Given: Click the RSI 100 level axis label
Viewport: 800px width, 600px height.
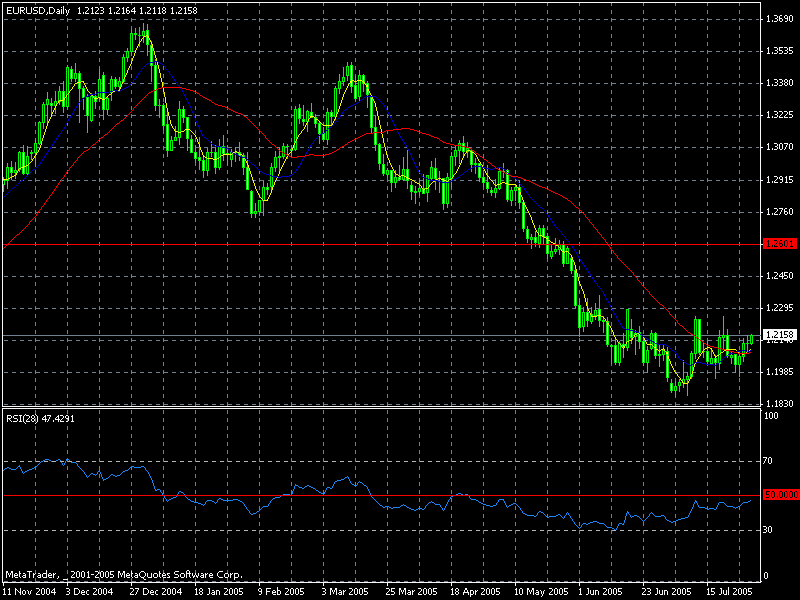Looking at the screenshot, I should 771,416.
